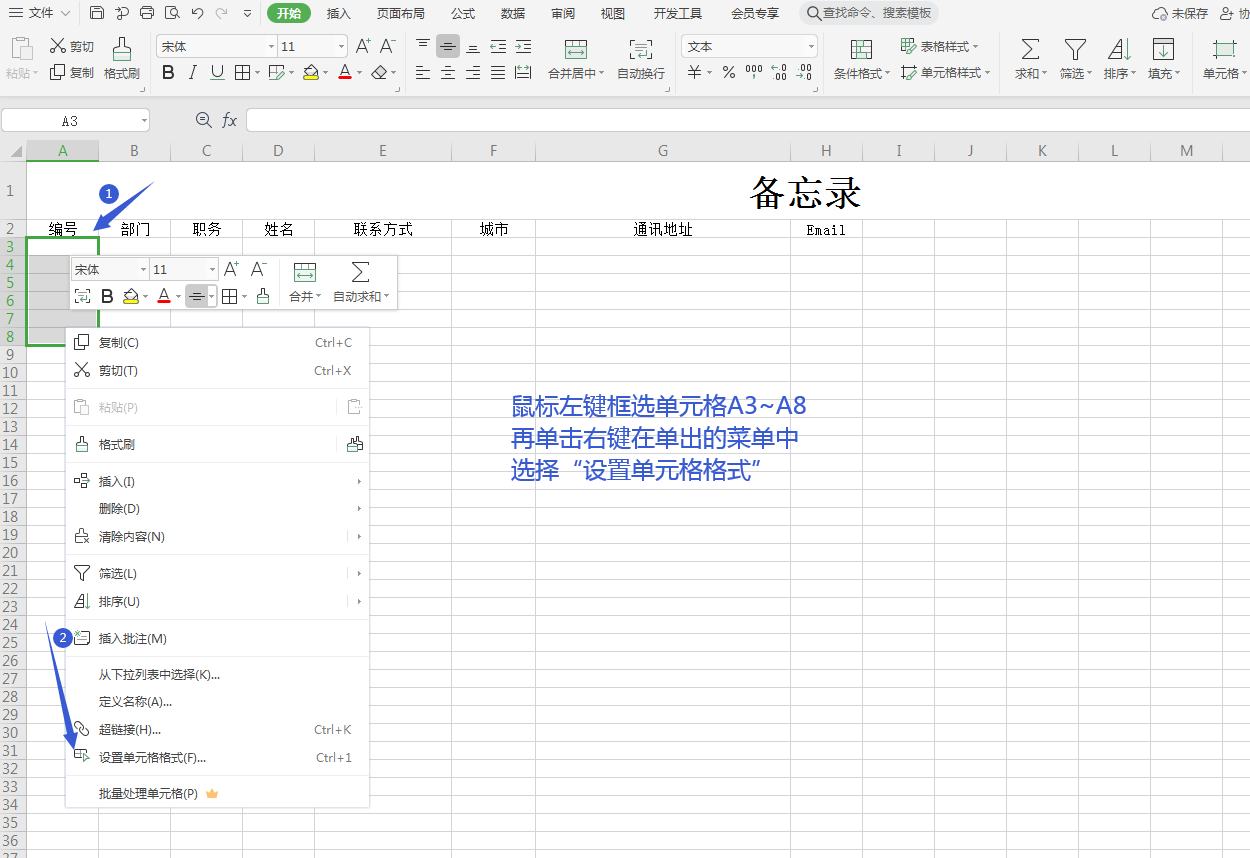Undo the last action
Screen dimensions: 1250x858
coord(197,13)
